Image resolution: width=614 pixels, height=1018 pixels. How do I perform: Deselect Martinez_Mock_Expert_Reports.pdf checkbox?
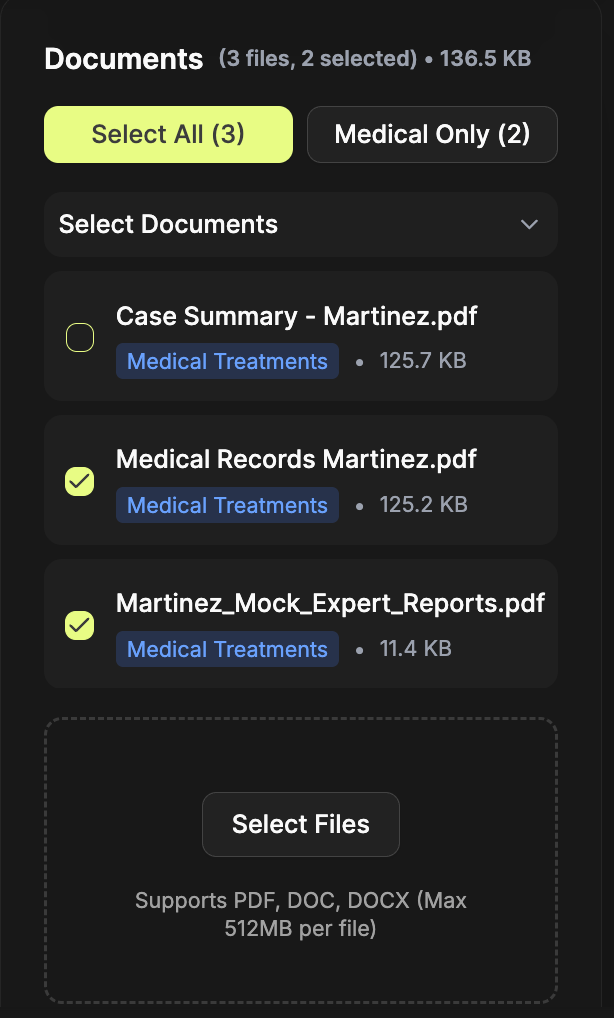(x=80, y=625)
